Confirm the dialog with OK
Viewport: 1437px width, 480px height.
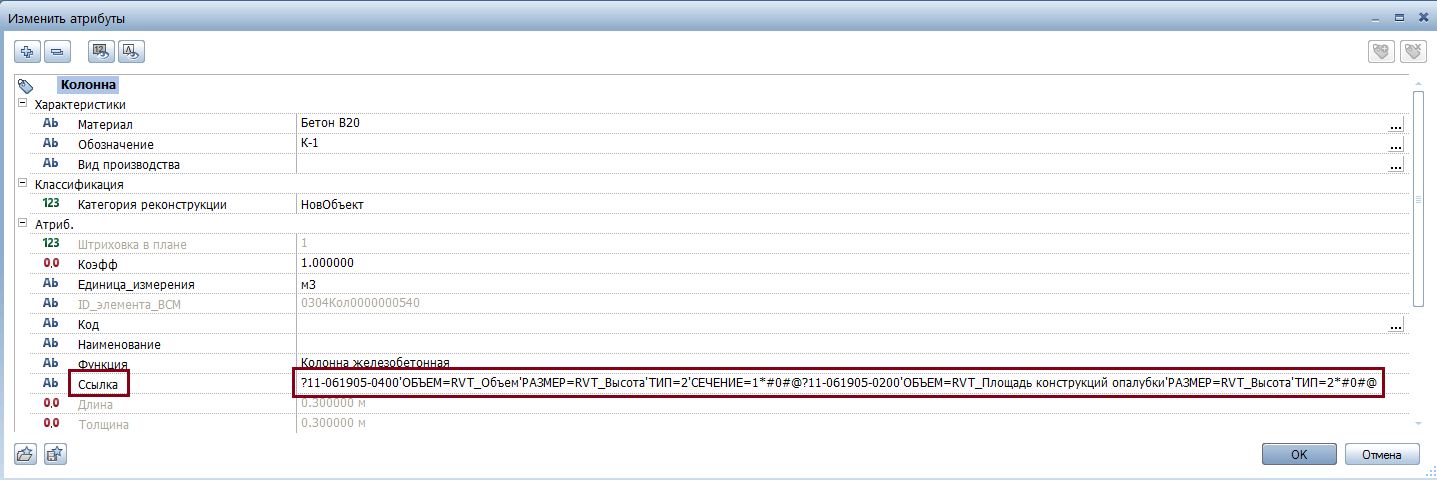[x=1299, y=454]
